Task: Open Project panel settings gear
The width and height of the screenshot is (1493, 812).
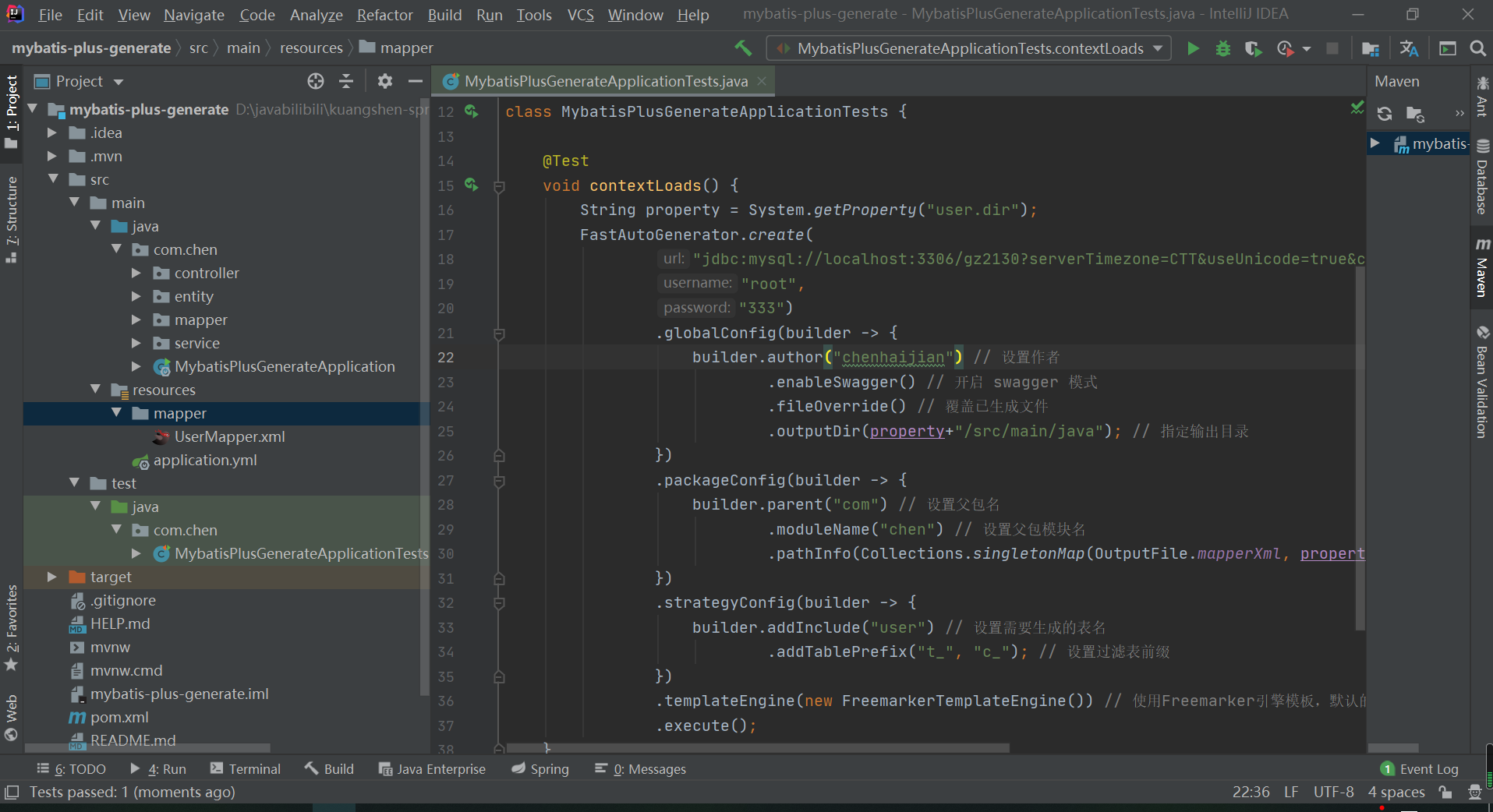Action: click(x=385, y=81)
